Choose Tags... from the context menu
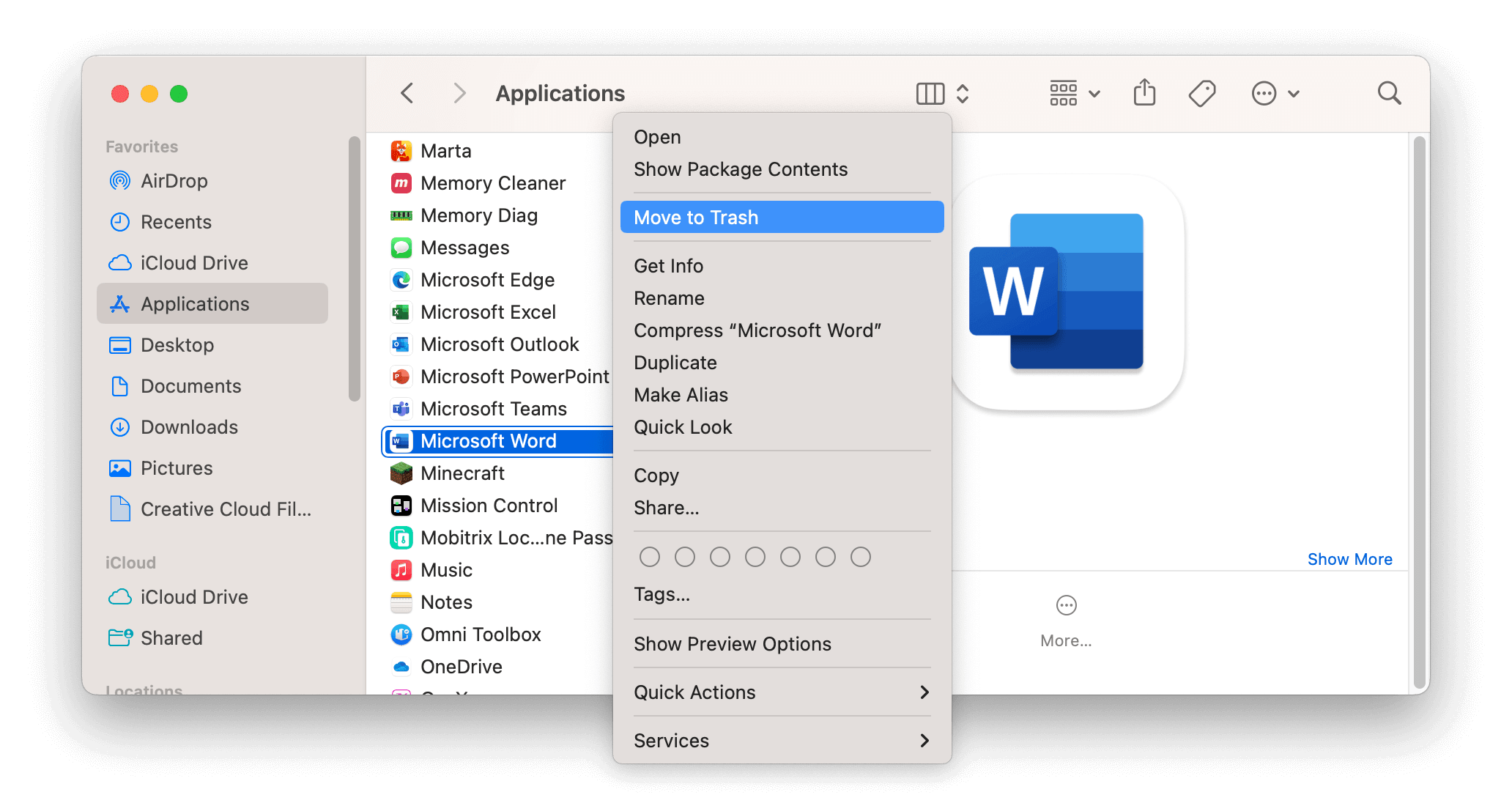Screen dimensions: 1512x803 (x=782, y=594)
